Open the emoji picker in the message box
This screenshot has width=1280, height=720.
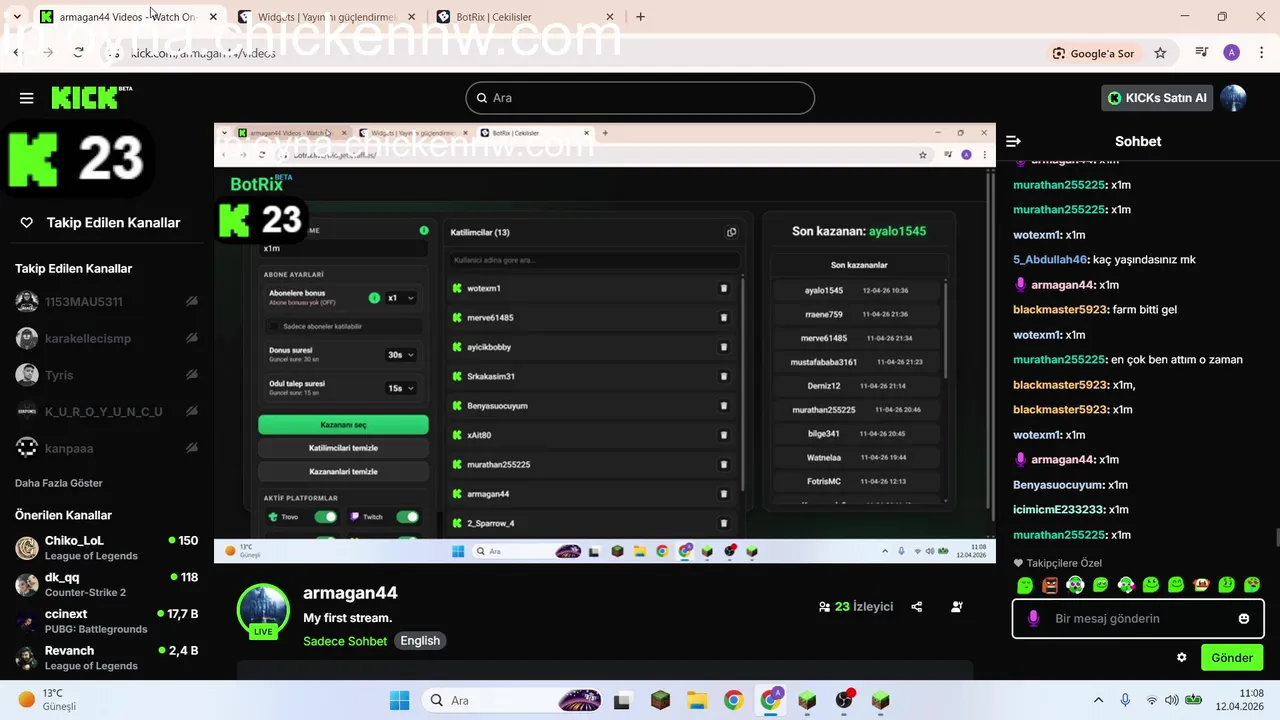(x=1244, y=619)
